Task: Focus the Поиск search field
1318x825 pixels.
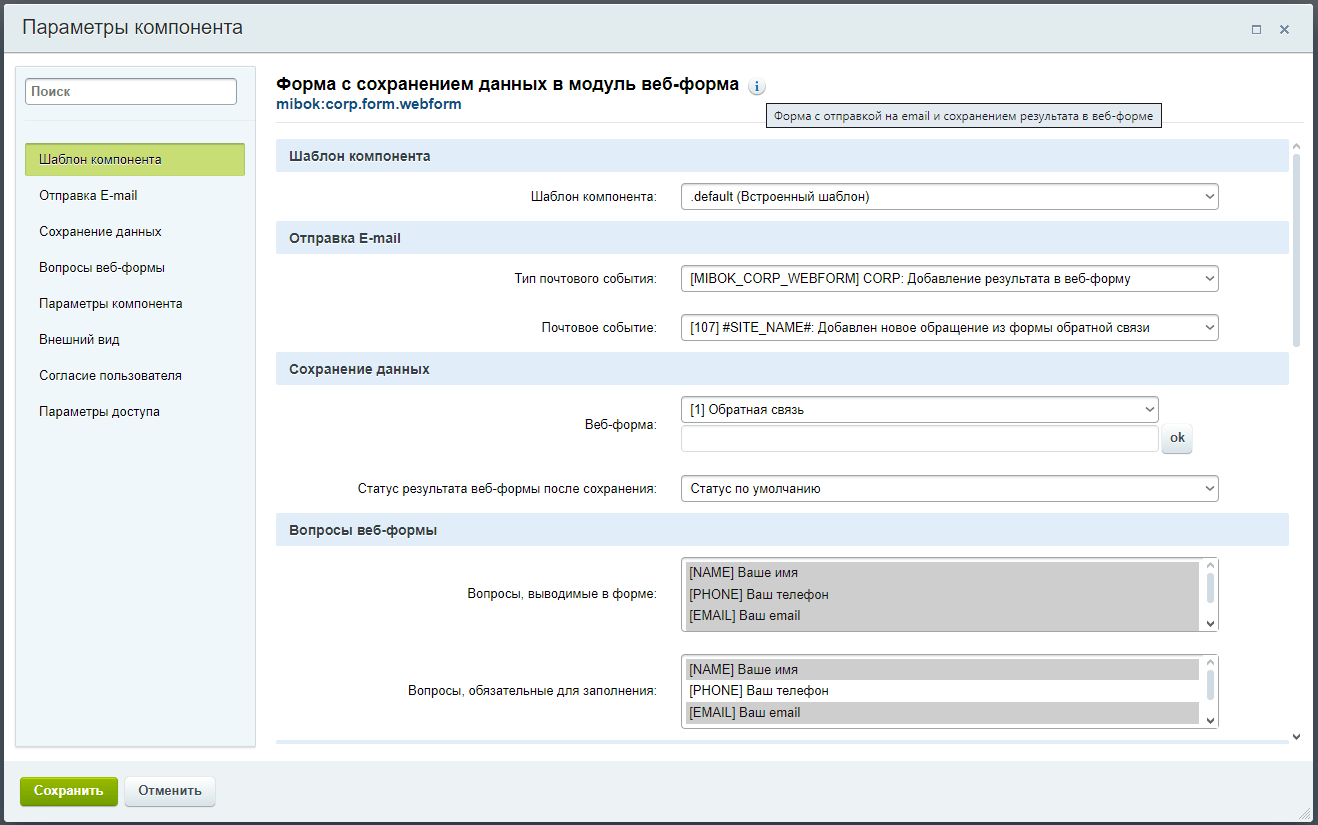Action: point(131,91)
